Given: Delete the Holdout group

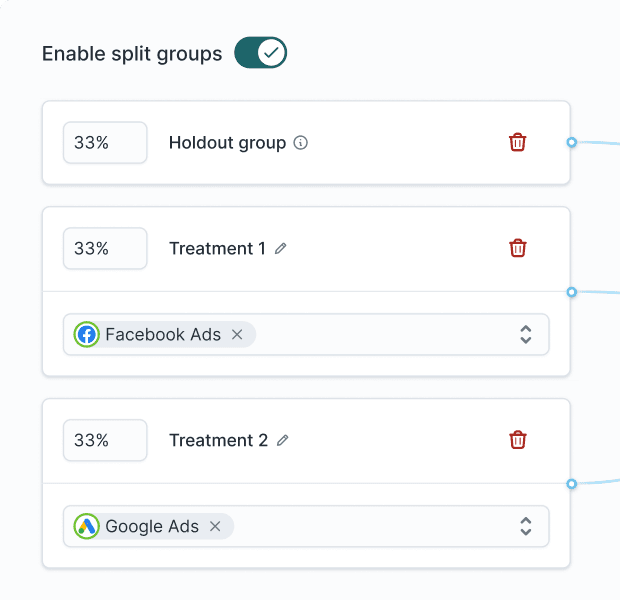Looking at the screenshot, I should click(x=517, y=142).
